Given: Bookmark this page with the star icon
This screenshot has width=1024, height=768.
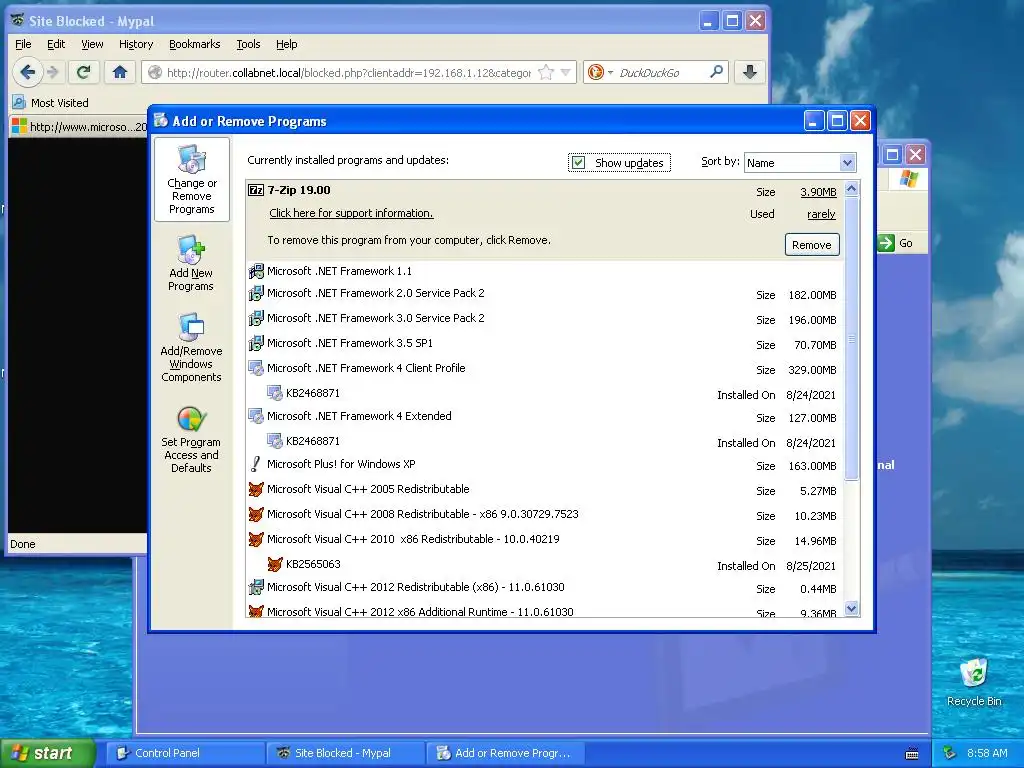Looking at the screenshot, I should (x=546, y=72).
